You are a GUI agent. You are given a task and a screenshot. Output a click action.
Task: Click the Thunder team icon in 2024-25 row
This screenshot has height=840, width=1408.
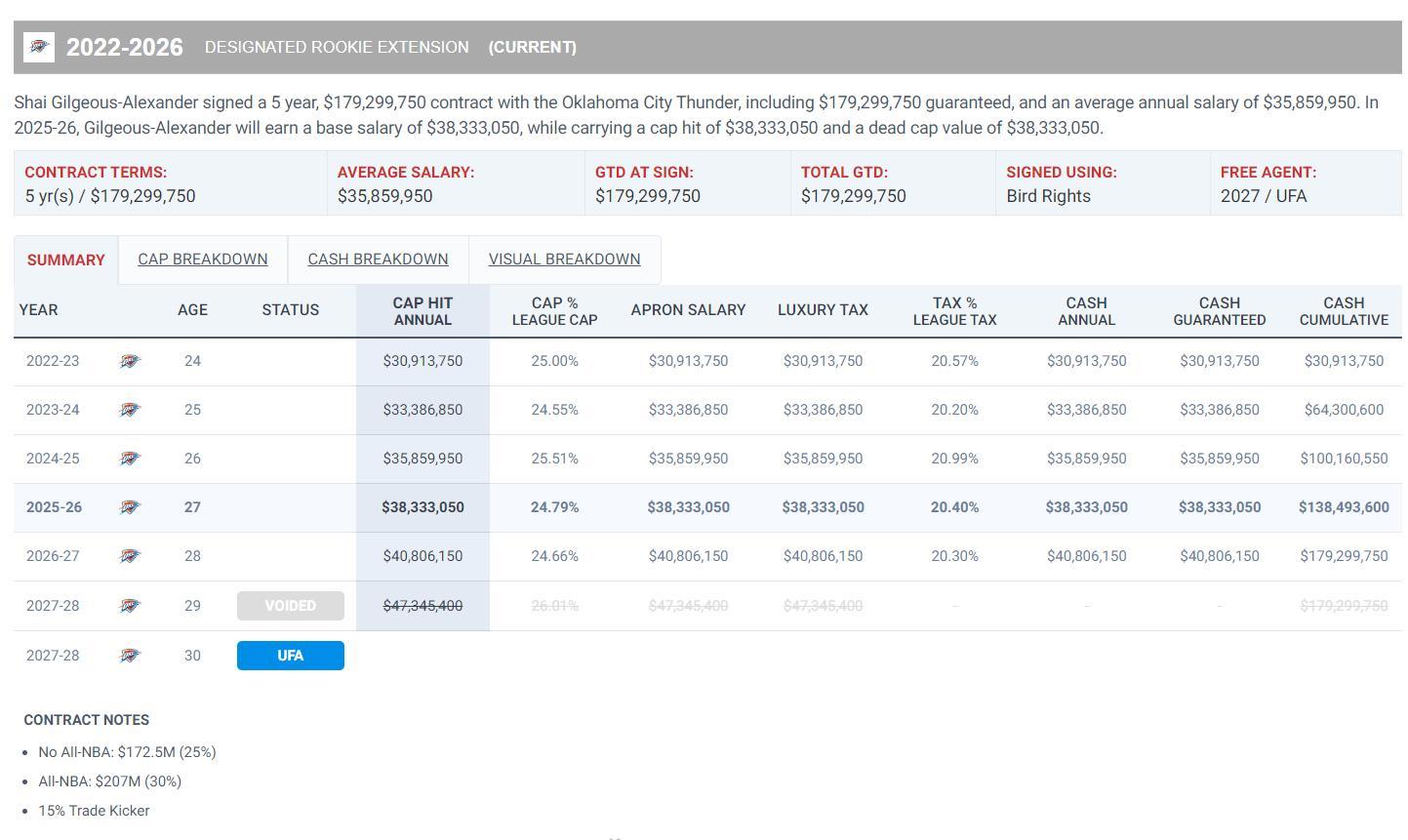(x=130, y=459)
